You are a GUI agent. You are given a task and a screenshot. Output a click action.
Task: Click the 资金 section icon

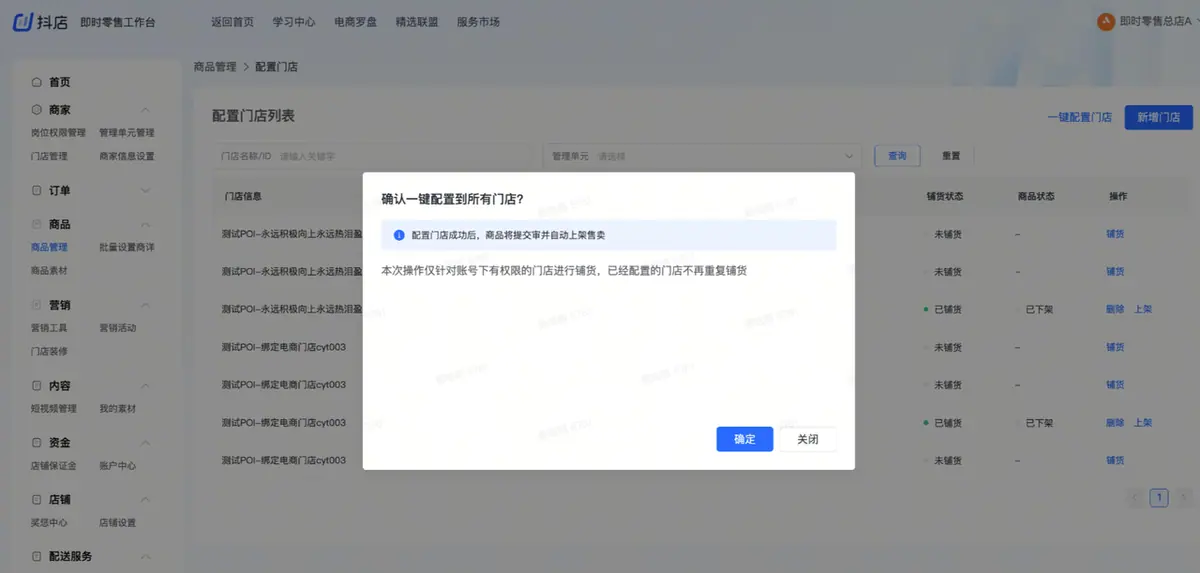click(x=37, y=442)
